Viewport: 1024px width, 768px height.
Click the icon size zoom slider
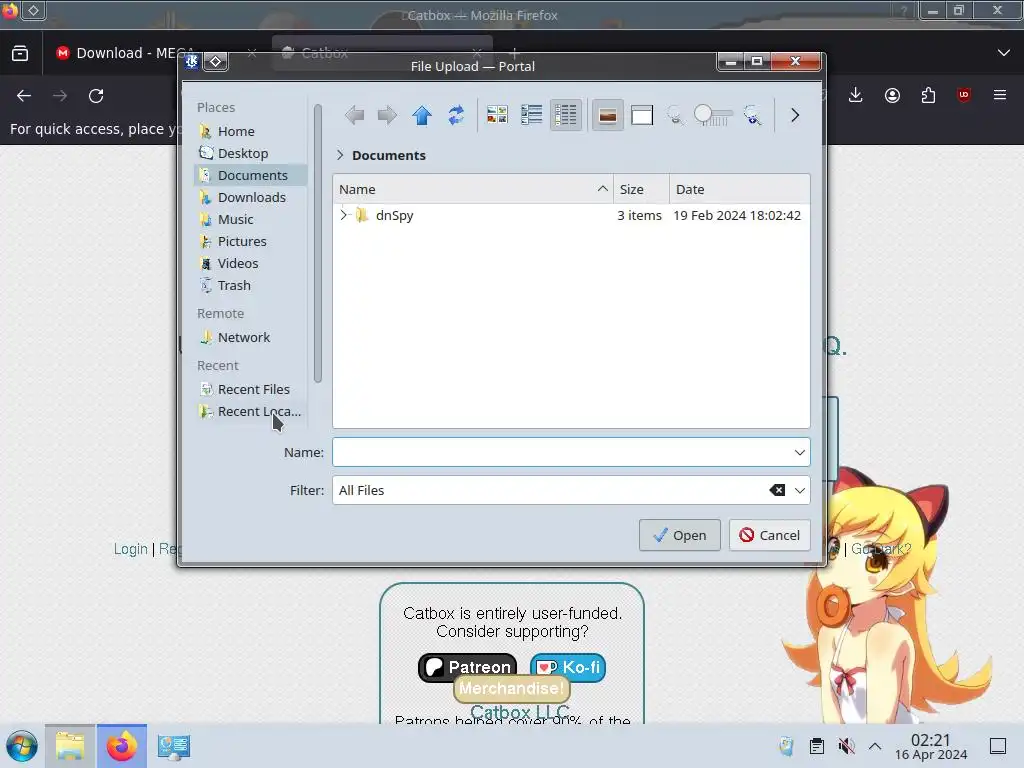[x=713, y=116]
